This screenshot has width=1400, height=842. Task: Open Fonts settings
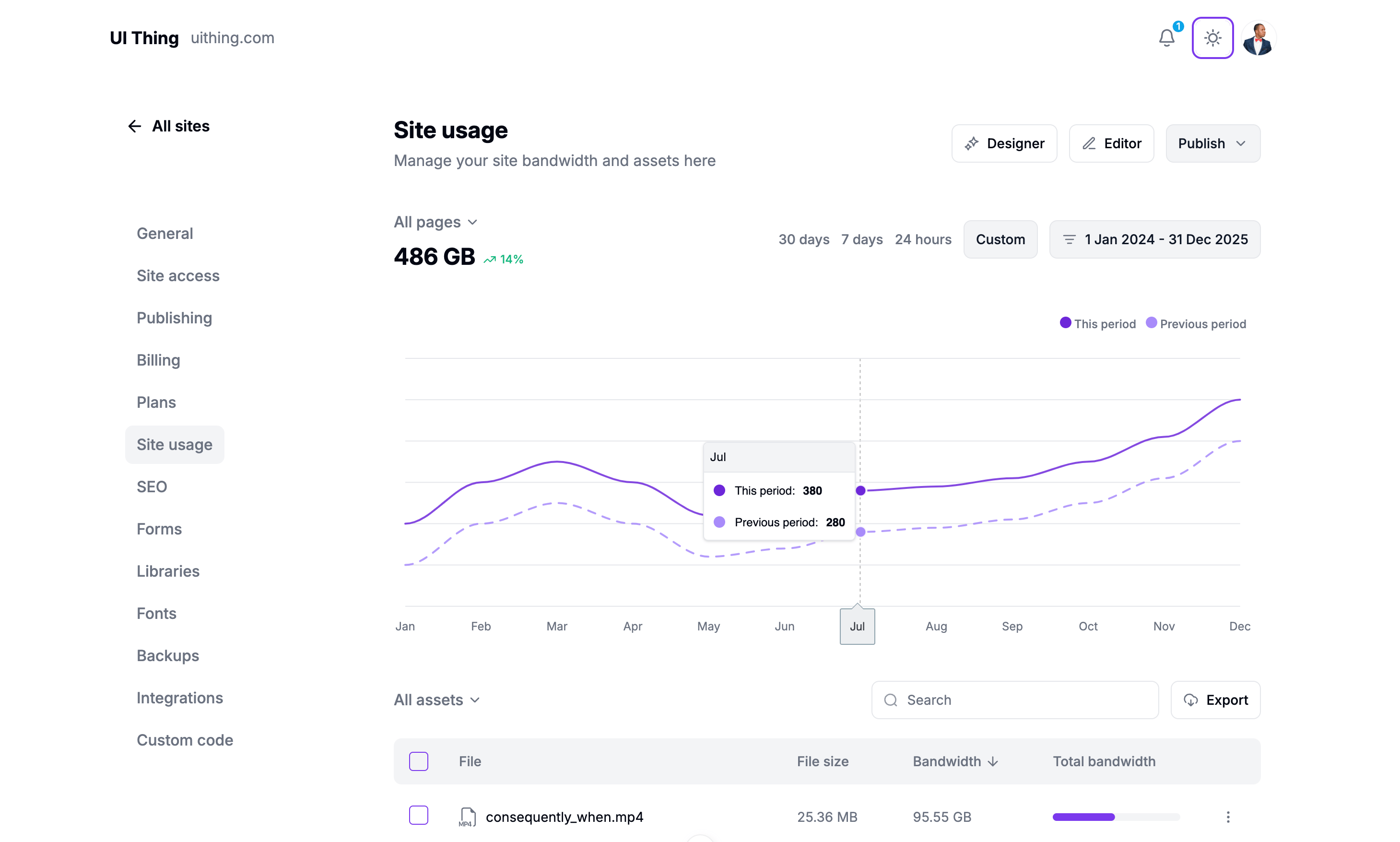click(156, 613)
